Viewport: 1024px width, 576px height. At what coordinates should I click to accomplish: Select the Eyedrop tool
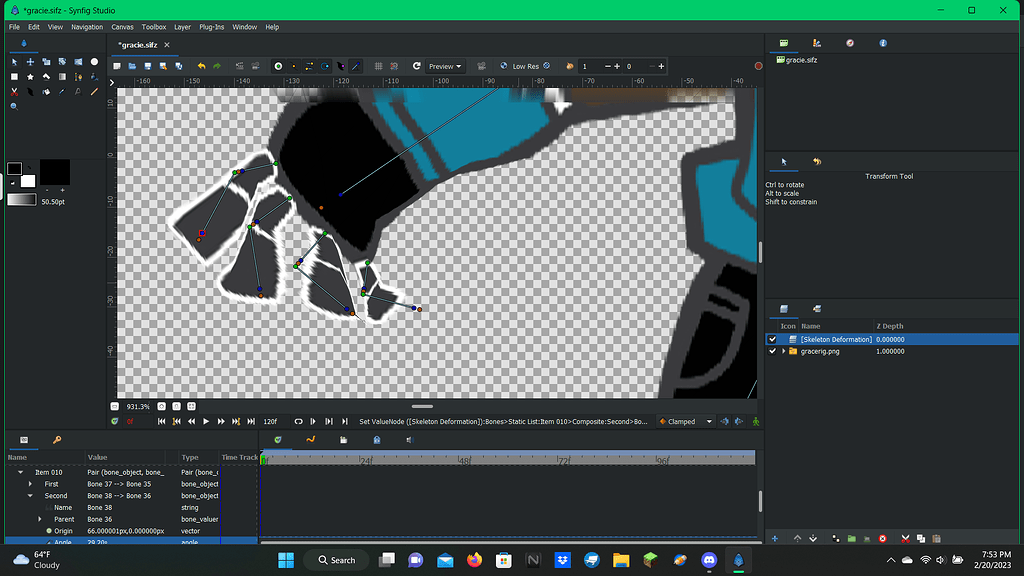(61, 90)
